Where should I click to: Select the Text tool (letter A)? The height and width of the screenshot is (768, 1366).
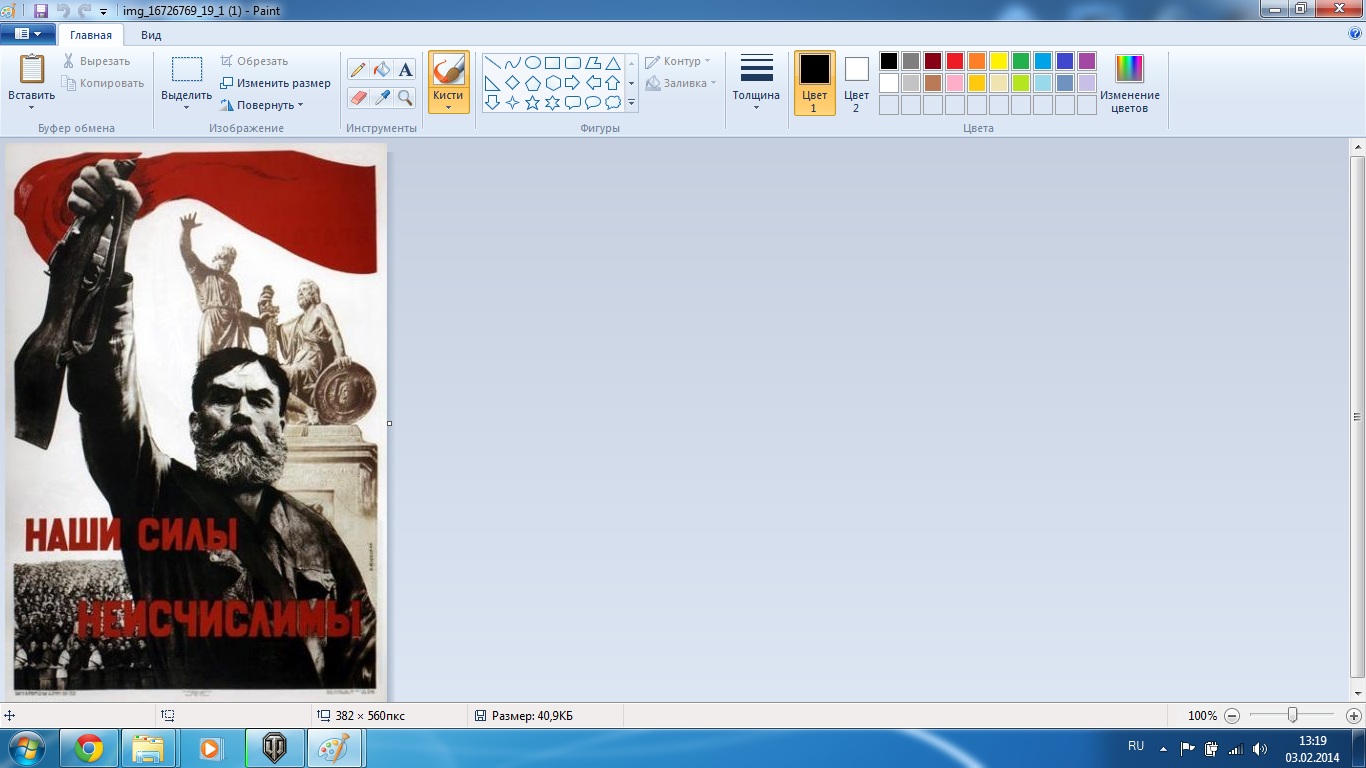tap(405, 69)
